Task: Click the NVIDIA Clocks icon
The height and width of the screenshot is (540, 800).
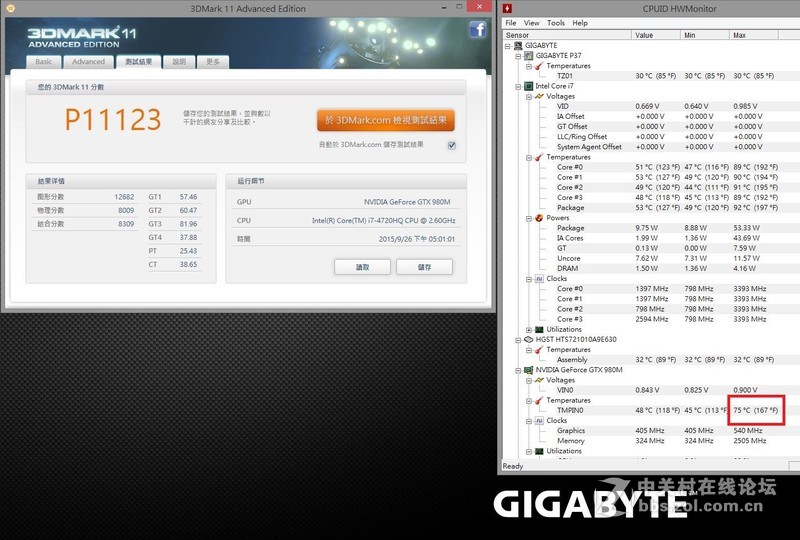Action: pyautogui.click(x=539, y=421)
